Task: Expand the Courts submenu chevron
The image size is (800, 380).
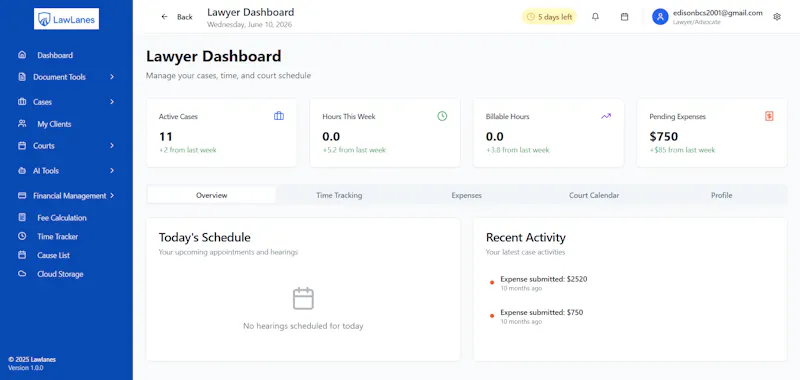Action: (x=112, y=145)
